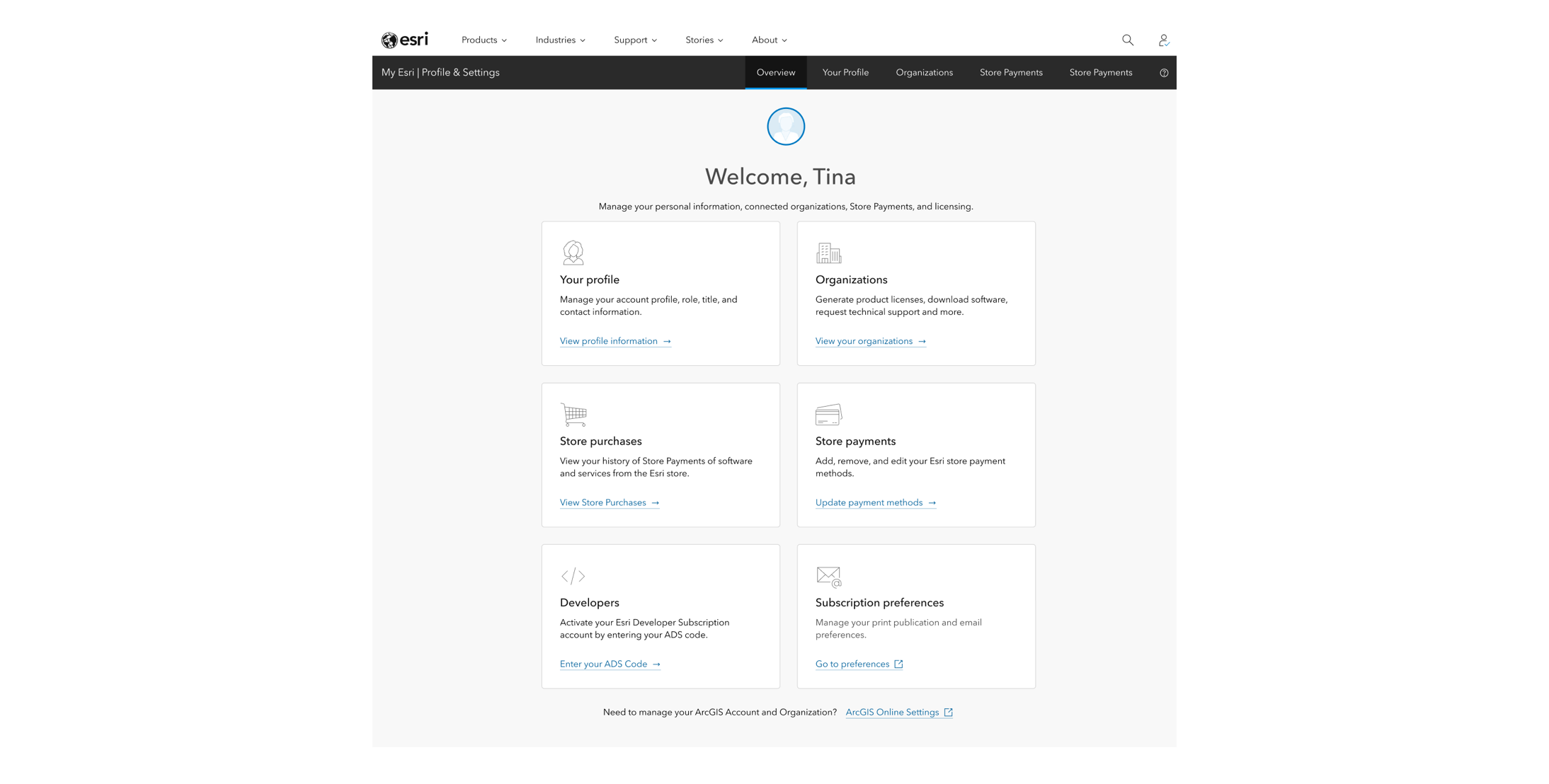
Task: Switch to the Organizations tab
Action: [x=924, y=73]
